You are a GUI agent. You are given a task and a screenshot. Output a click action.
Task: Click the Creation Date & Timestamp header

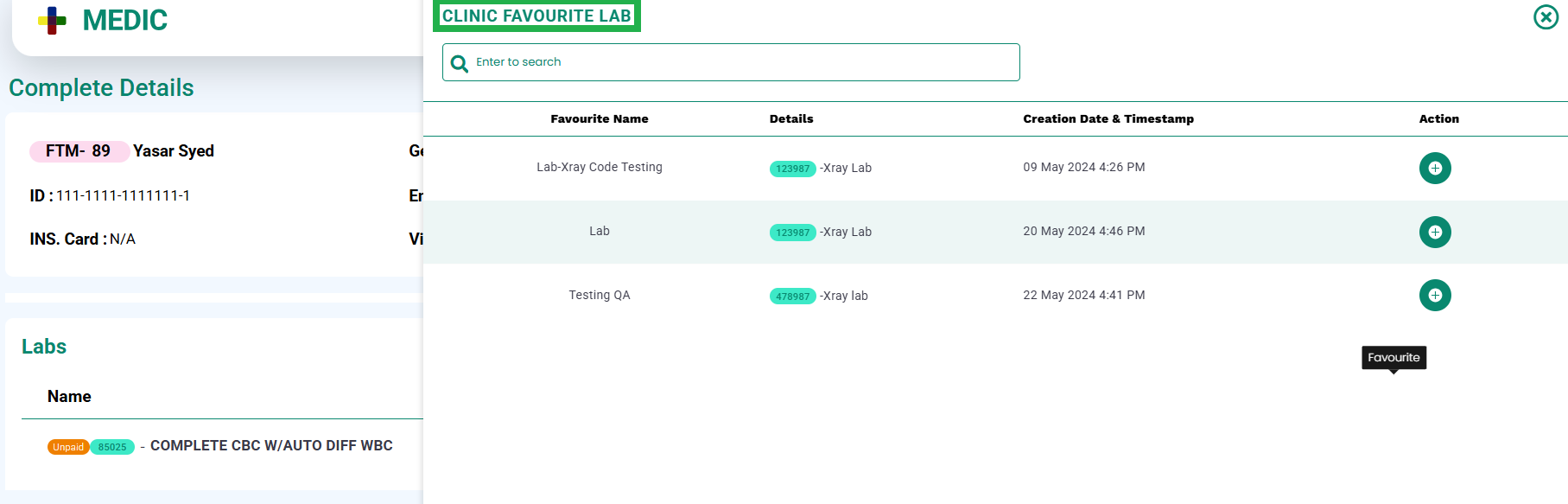1108,119
